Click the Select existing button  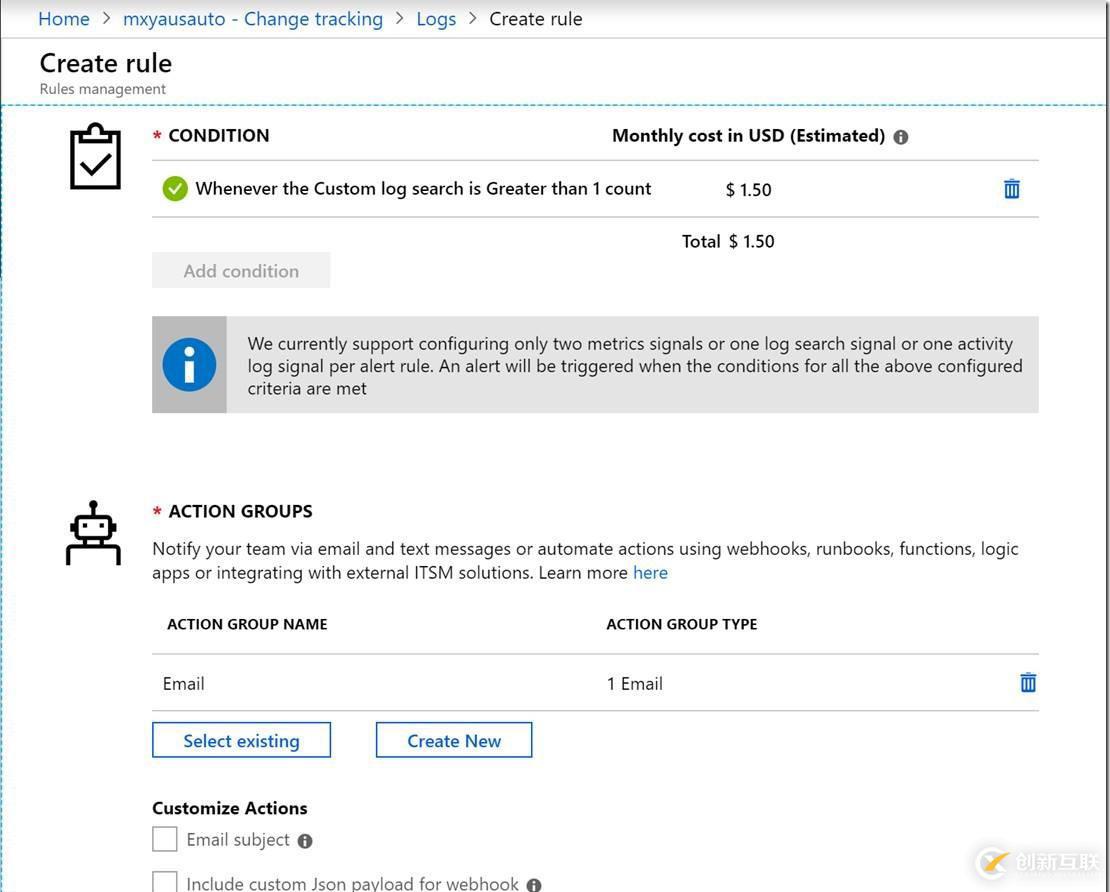click(x=241, y=741)
